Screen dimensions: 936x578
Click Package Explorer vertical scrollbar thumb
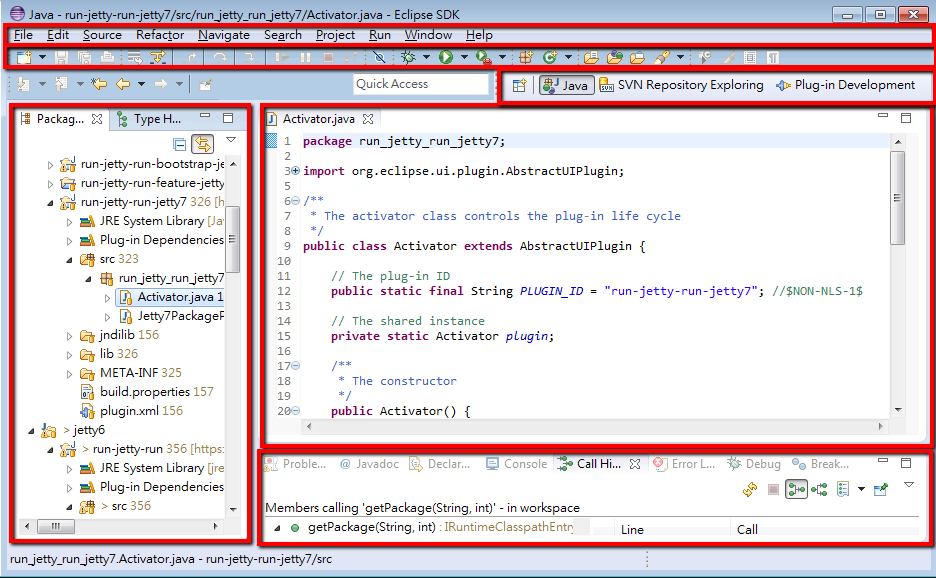[x=233, y=239]
